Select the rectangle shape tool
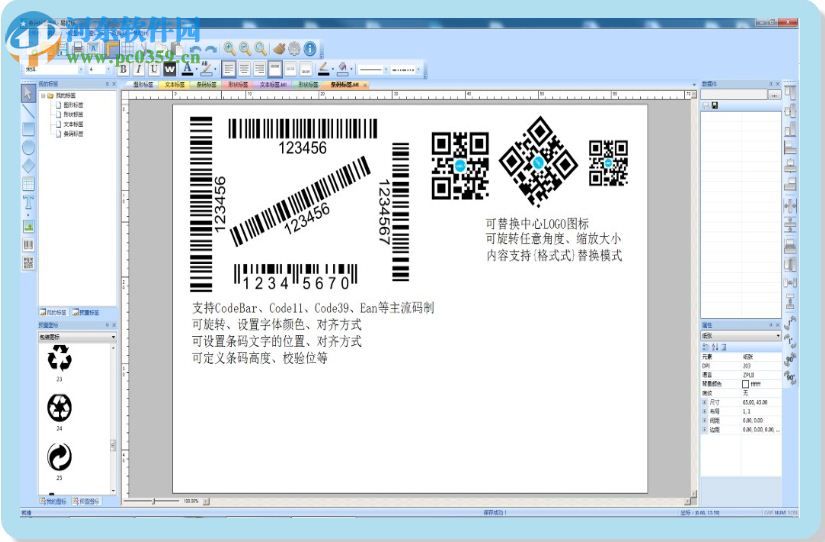The width and height of the screenshot is (825, 542). coord(28,129)
